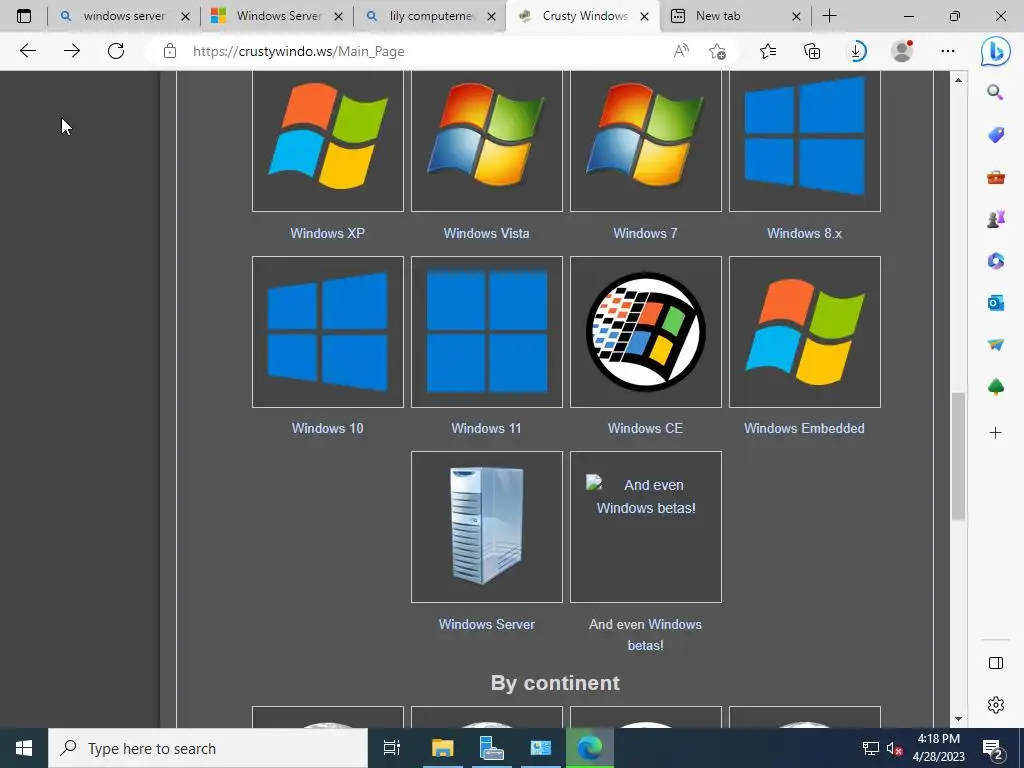
Task: Follow the Windows Vista text link
Action: tap(487, 233)
